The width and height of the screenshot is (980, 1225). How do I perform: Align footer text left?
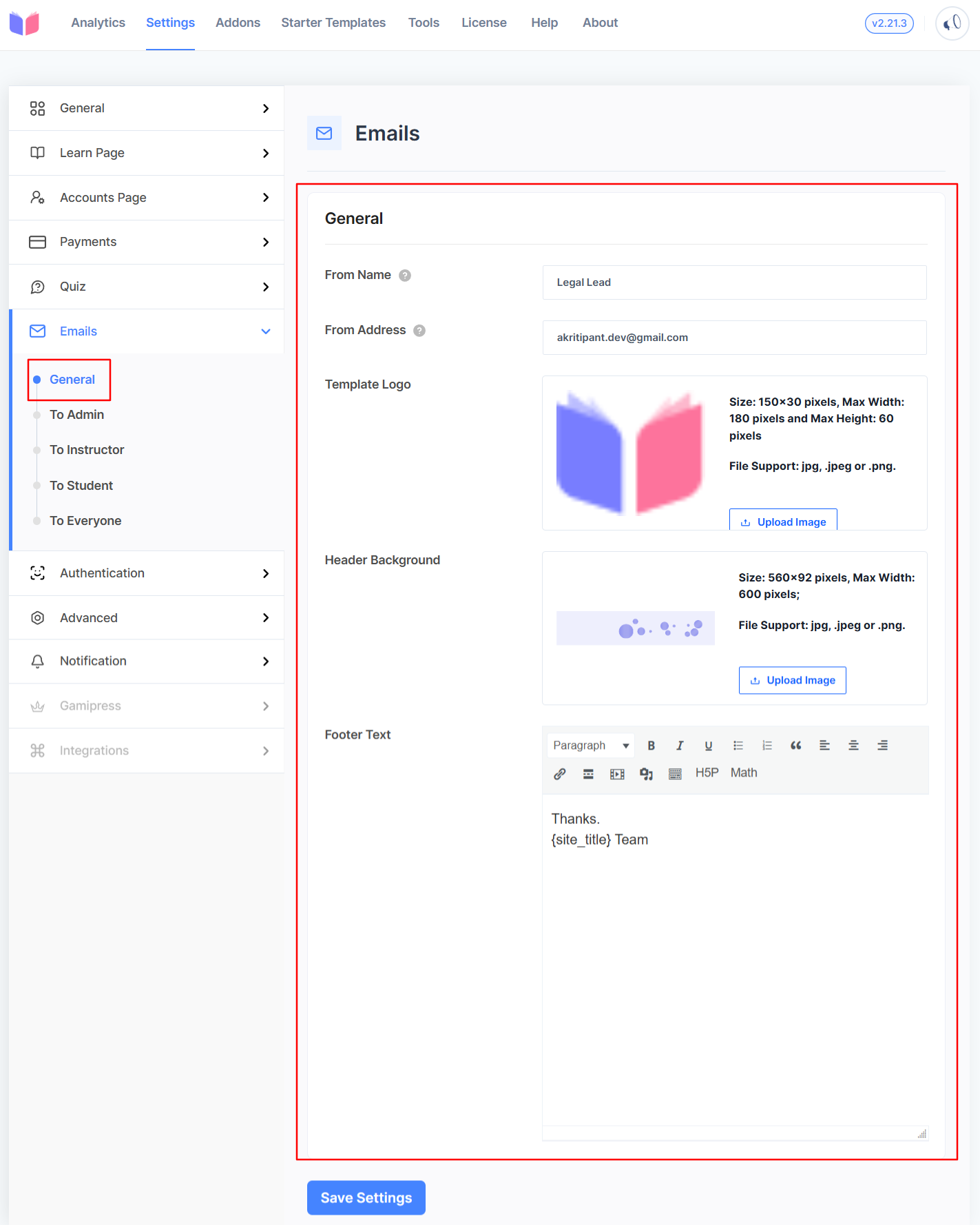tap(824, 745)
